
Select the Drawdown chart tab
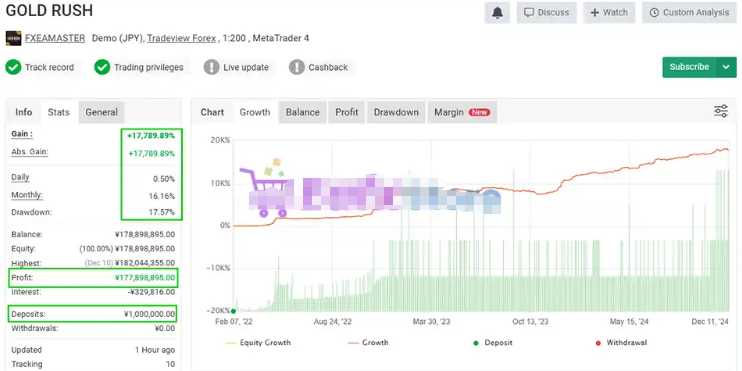coord(396,112)
